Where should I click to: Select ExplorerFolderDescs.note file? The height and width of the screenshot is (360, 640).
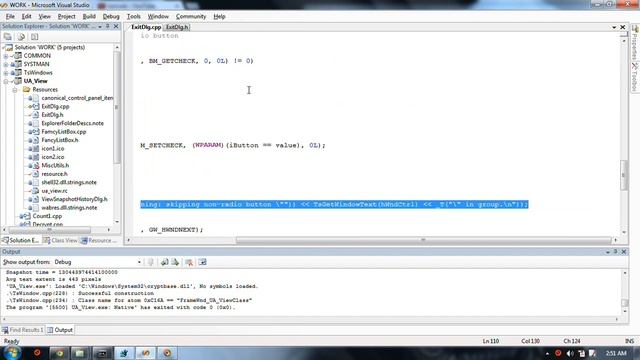point(72,123)
